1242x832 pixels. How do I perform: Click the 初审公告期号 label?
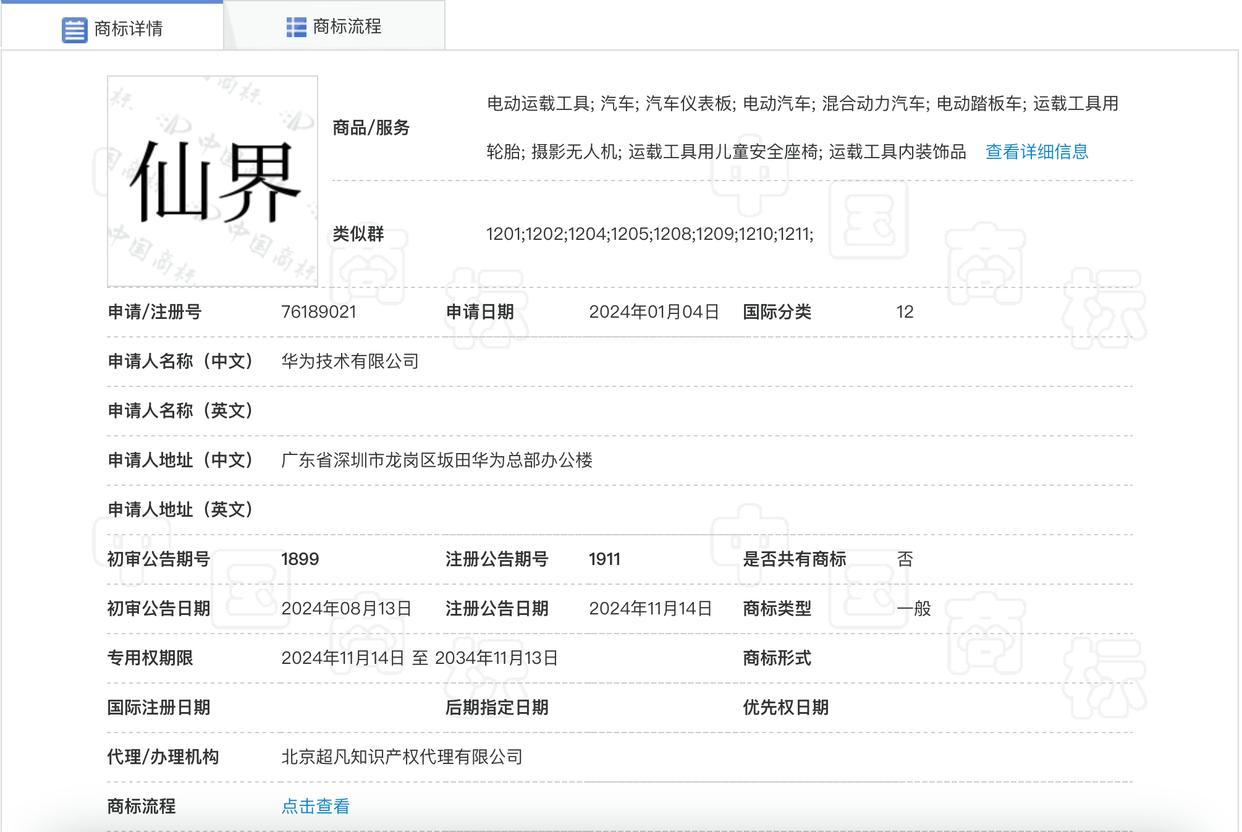(x=159, y=559)
